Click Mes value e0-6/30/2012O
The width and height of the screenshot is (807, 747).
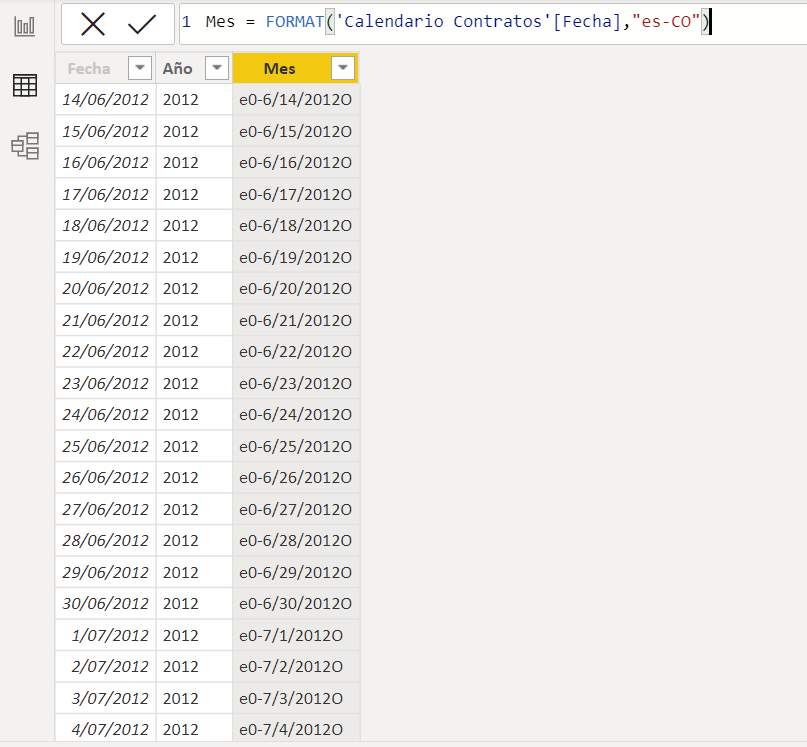pyautogui.click(x=296, y=603)
